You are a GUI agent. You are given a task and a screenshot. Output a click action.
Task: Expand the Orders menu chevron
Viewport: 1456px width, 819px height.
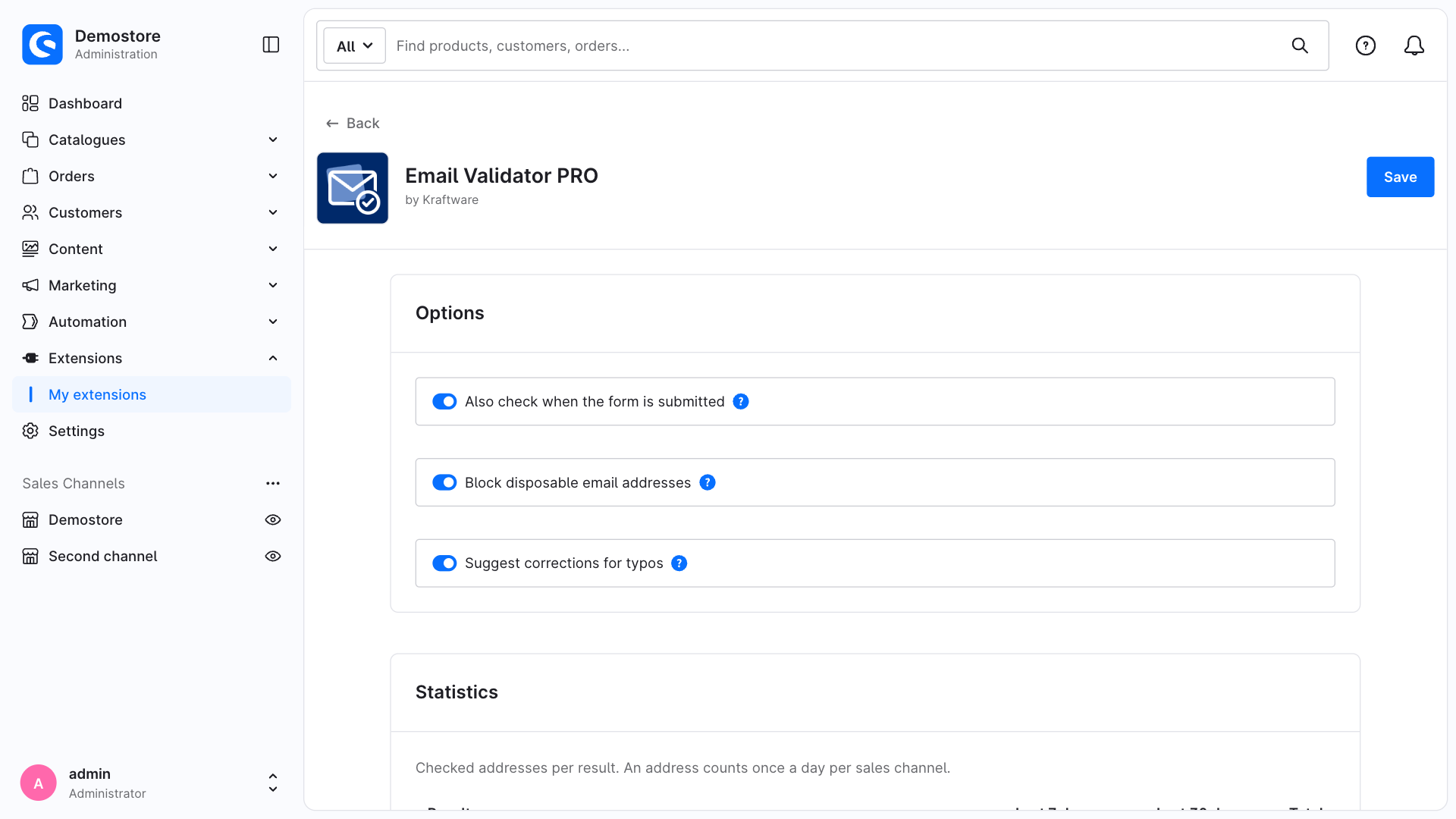pos(273,176)
